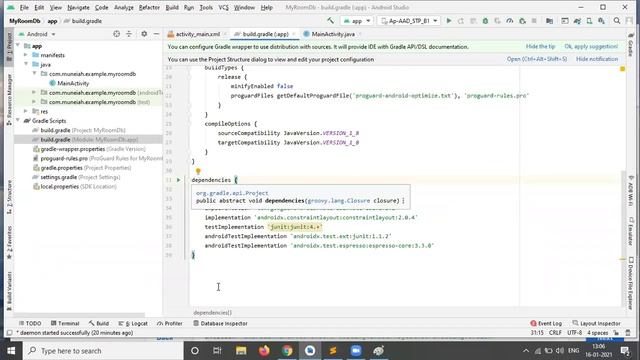Click the run gutter arrow beside dependencies
The width and height of the screenshot is (640, 360).
(x=178, y=180)
